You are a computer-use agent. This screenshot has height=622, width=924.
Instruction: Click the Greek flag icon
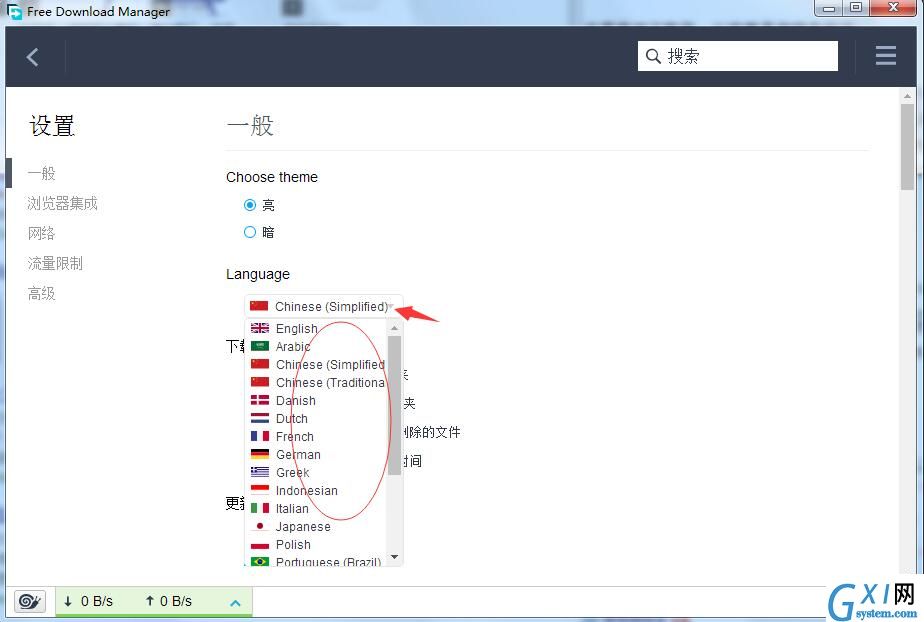coord(259,472)
